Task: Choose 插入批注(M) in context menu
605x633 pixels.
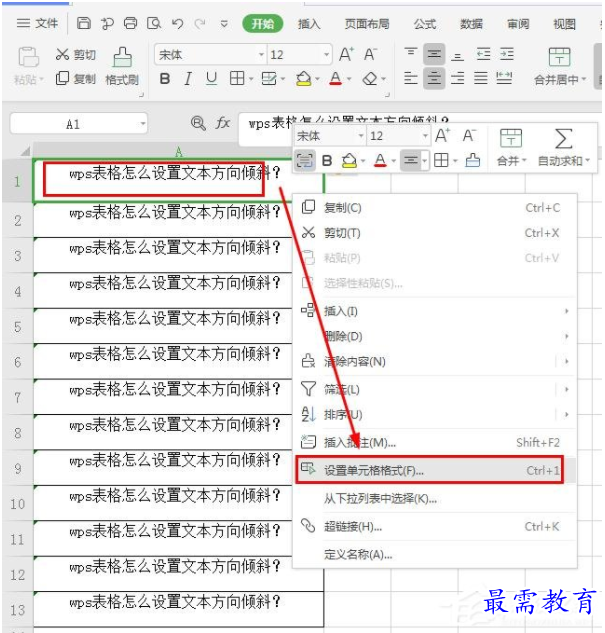Action: [x=434, y=442]
